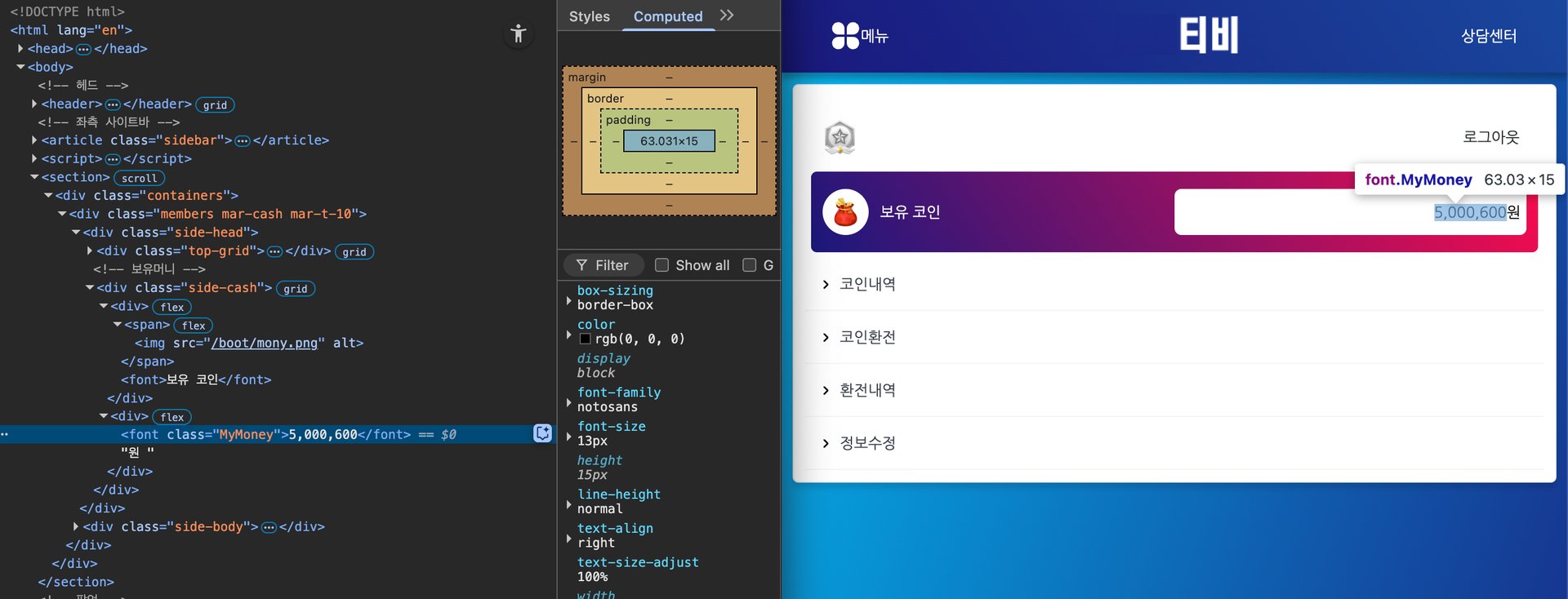Open the three-dot actions on selected line
The height and width of the screenshot is (599, 1568).
point(5,434)
